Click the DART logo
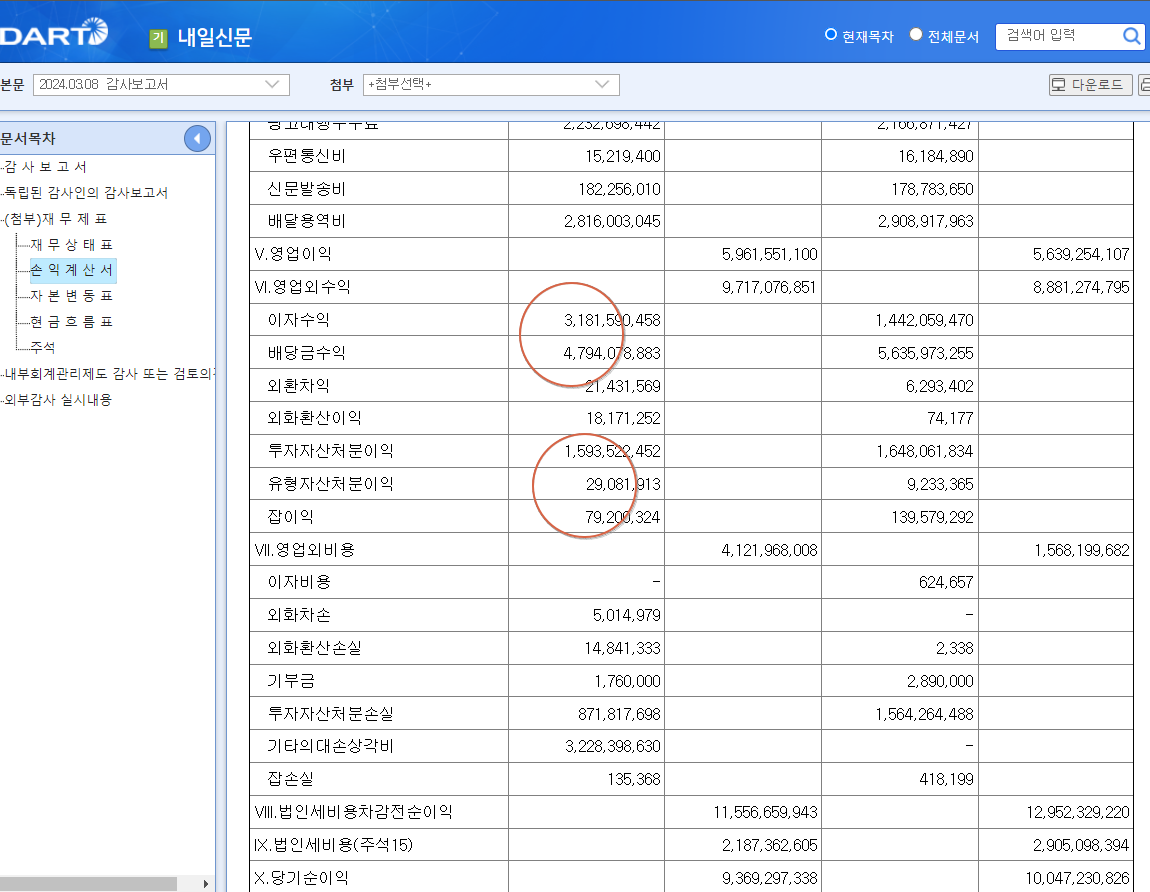 (54, 33)
